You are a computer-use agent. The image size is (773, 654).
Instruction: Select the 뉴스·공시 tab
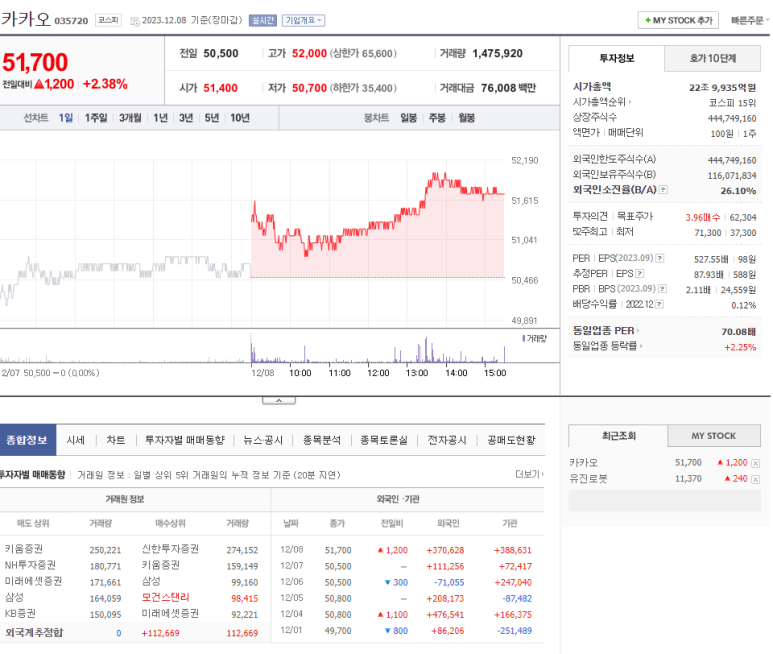coord(263,440)
